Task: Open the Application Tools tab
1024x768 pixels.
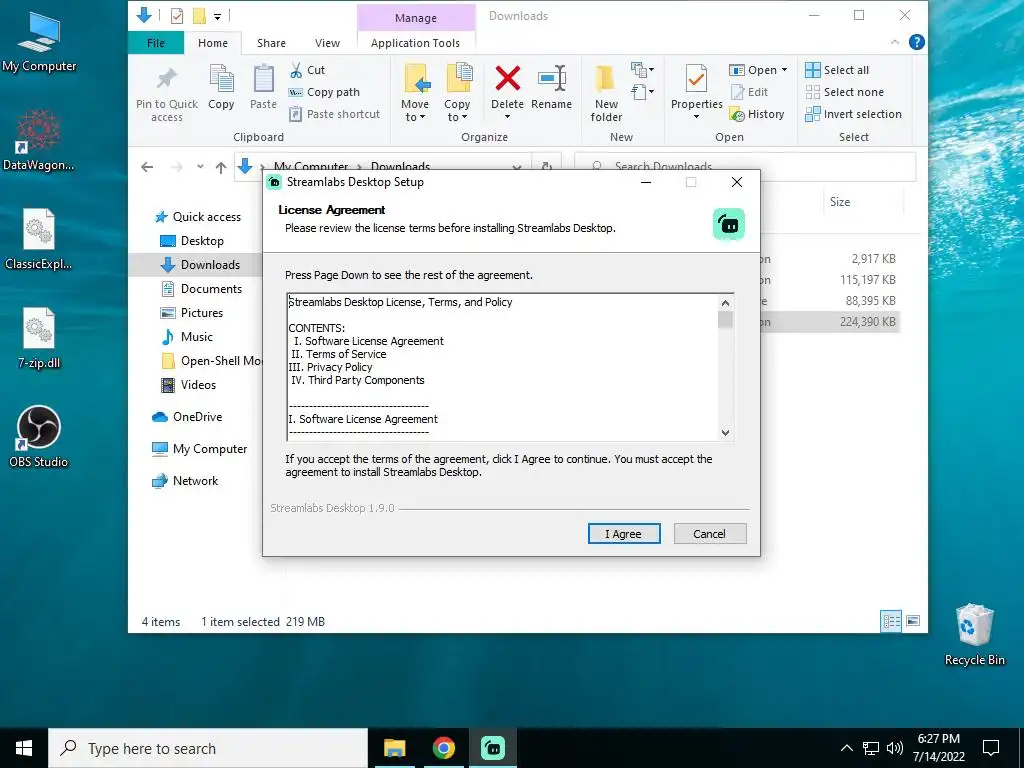Action: point(415,43)
